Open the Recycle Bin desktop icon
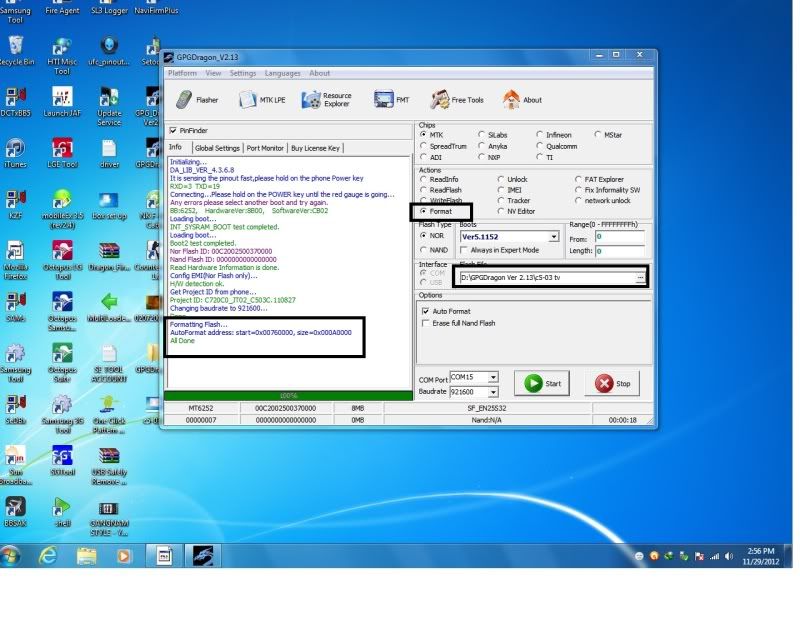This screenshot has height=640, width=800. (16, 51)
